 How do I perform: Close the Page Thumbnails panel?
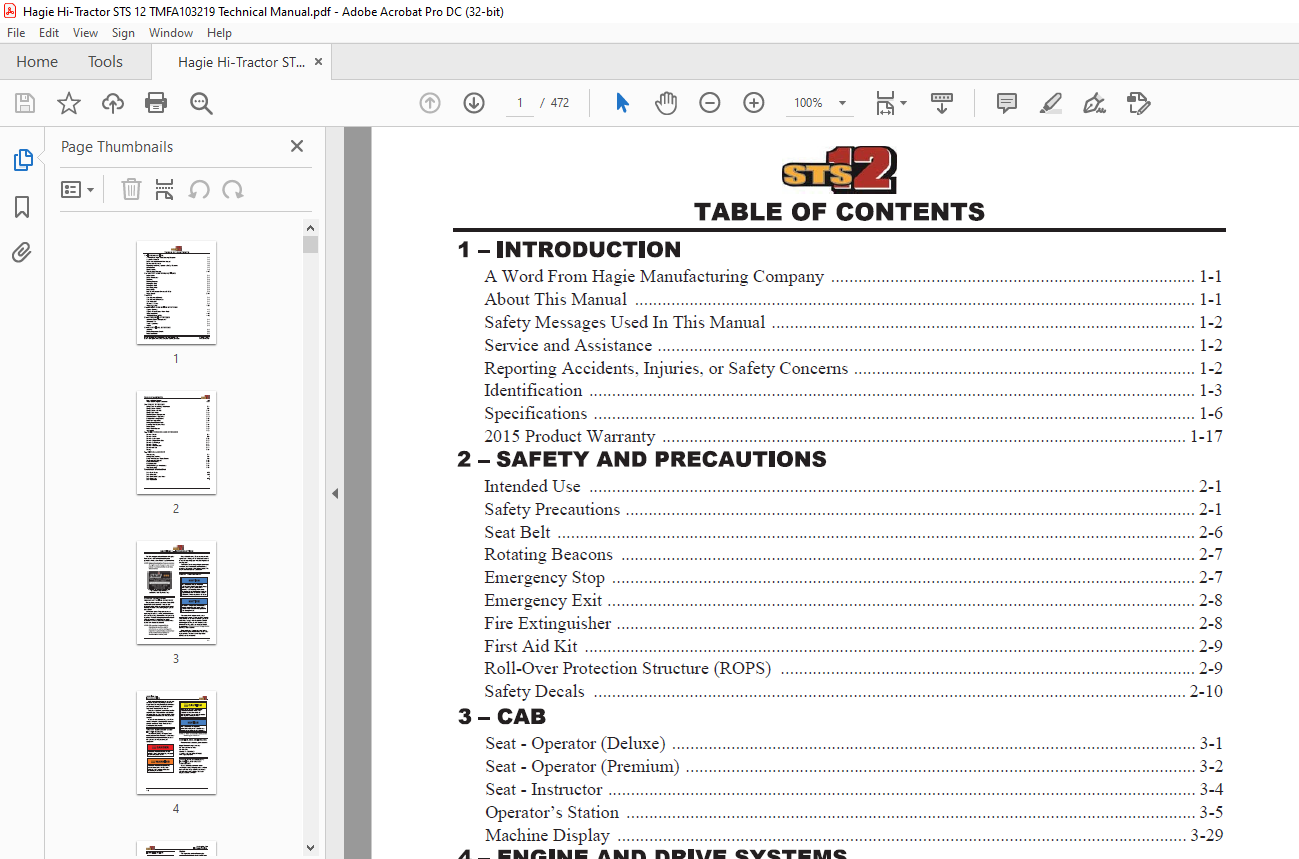(297, 146)
